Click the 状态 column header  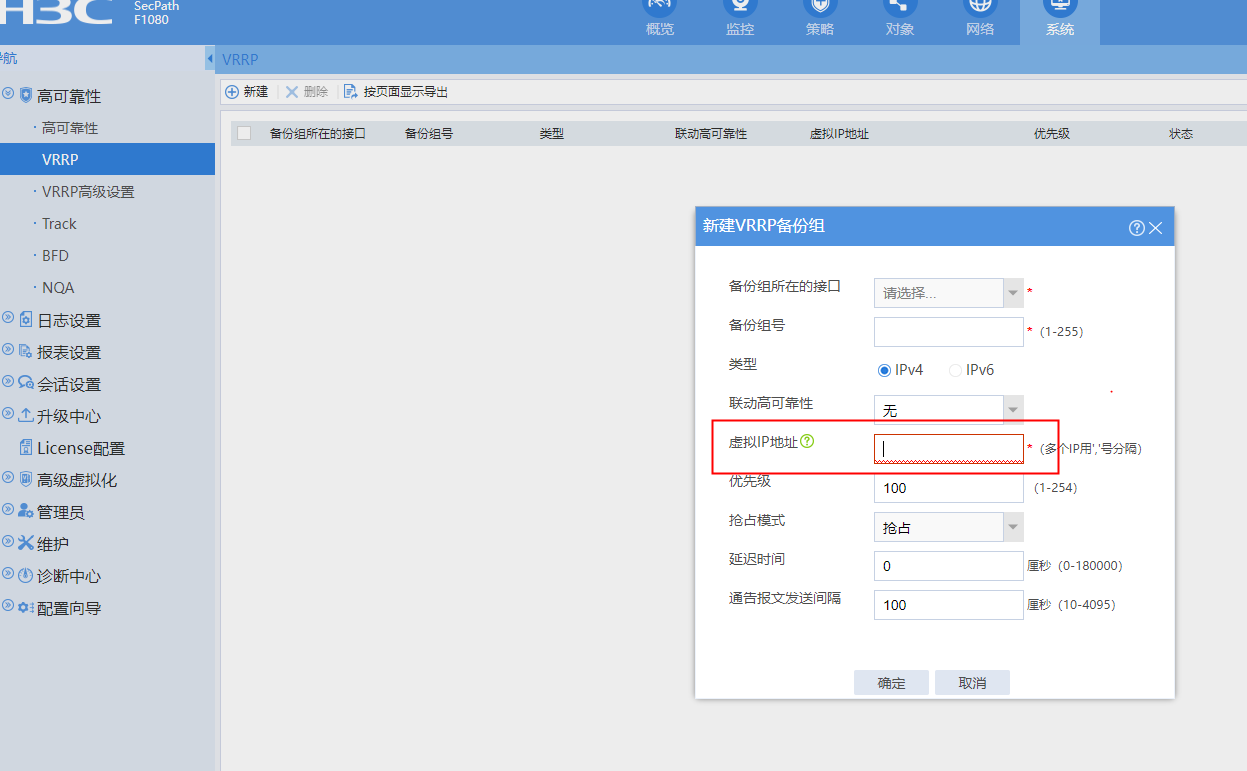(1181, 133)
